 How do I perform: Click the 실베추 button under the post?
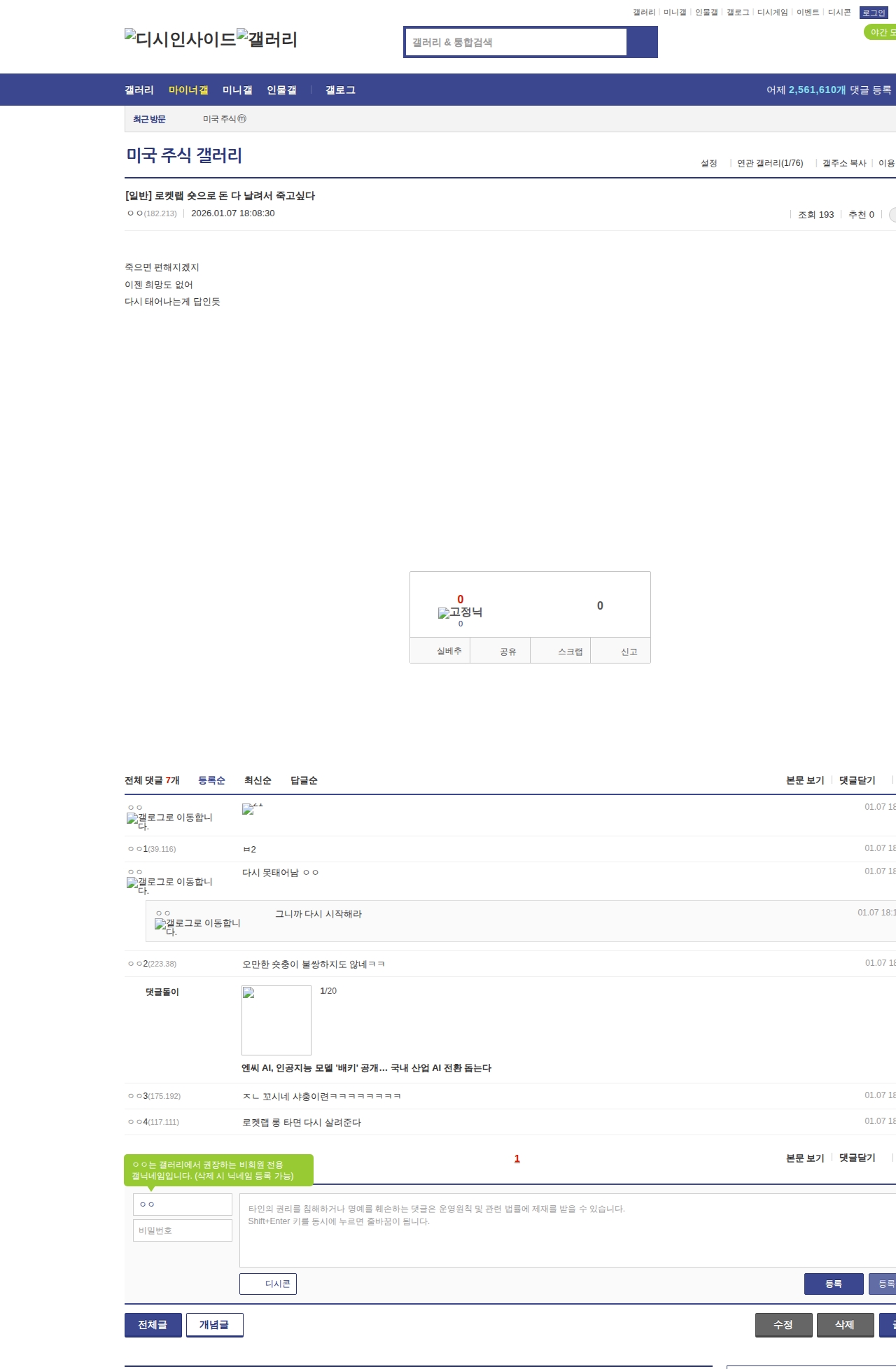tap(440, 651)
